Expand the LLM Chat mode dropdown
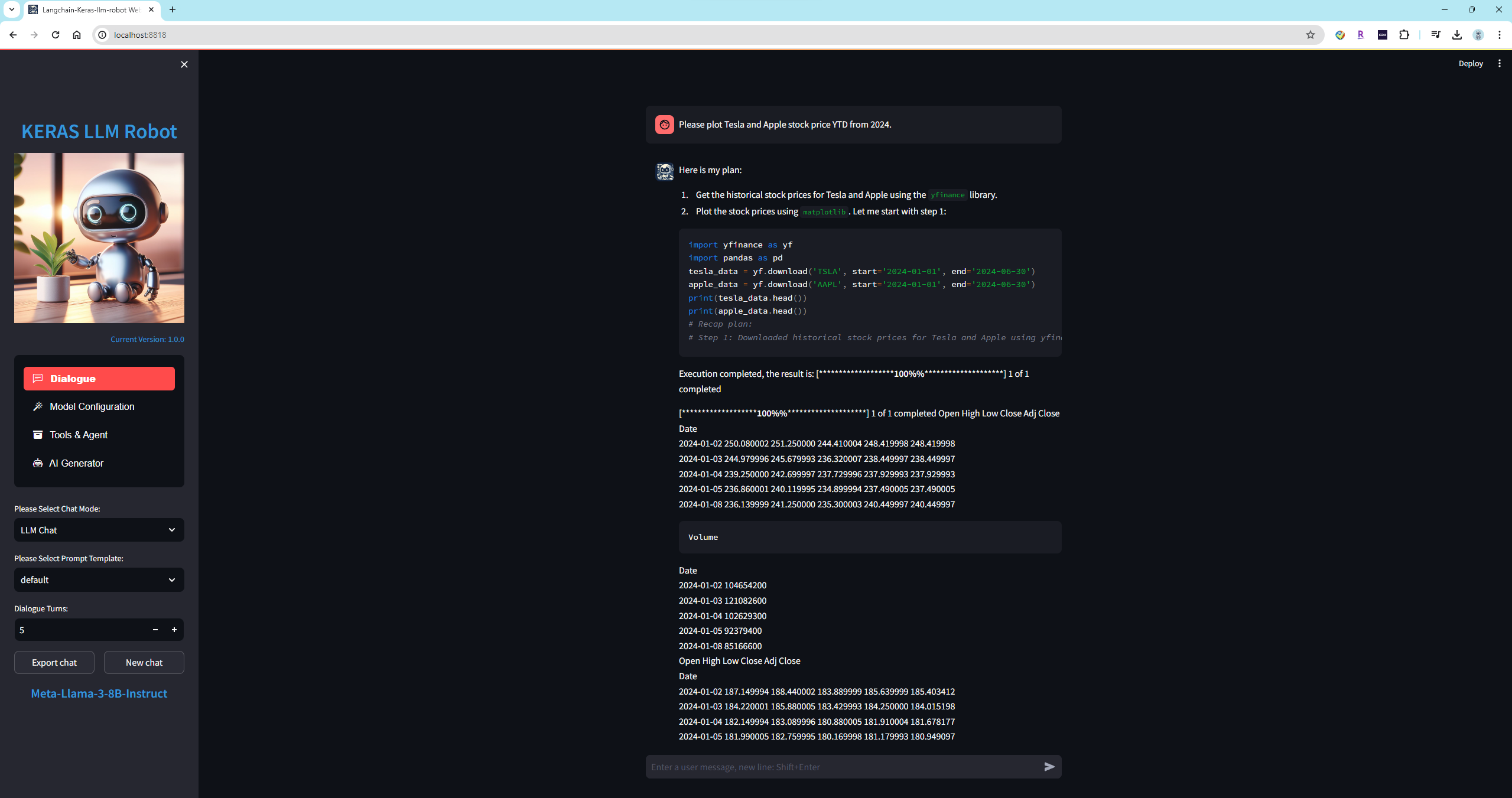The image size is (1512, 798). (99, 530)
